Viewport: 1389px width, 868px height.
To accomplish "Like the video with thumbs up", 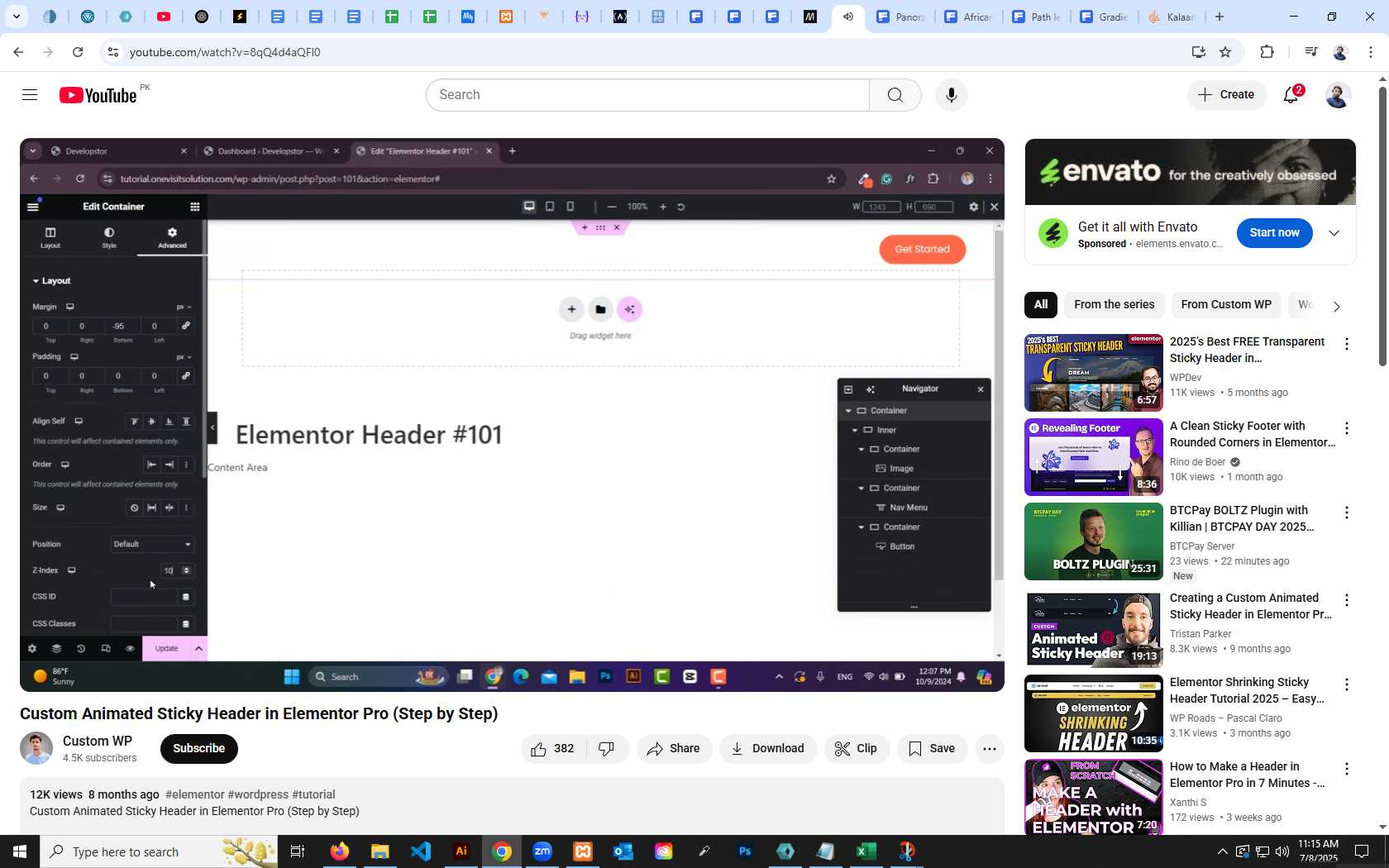I will 553,749.
